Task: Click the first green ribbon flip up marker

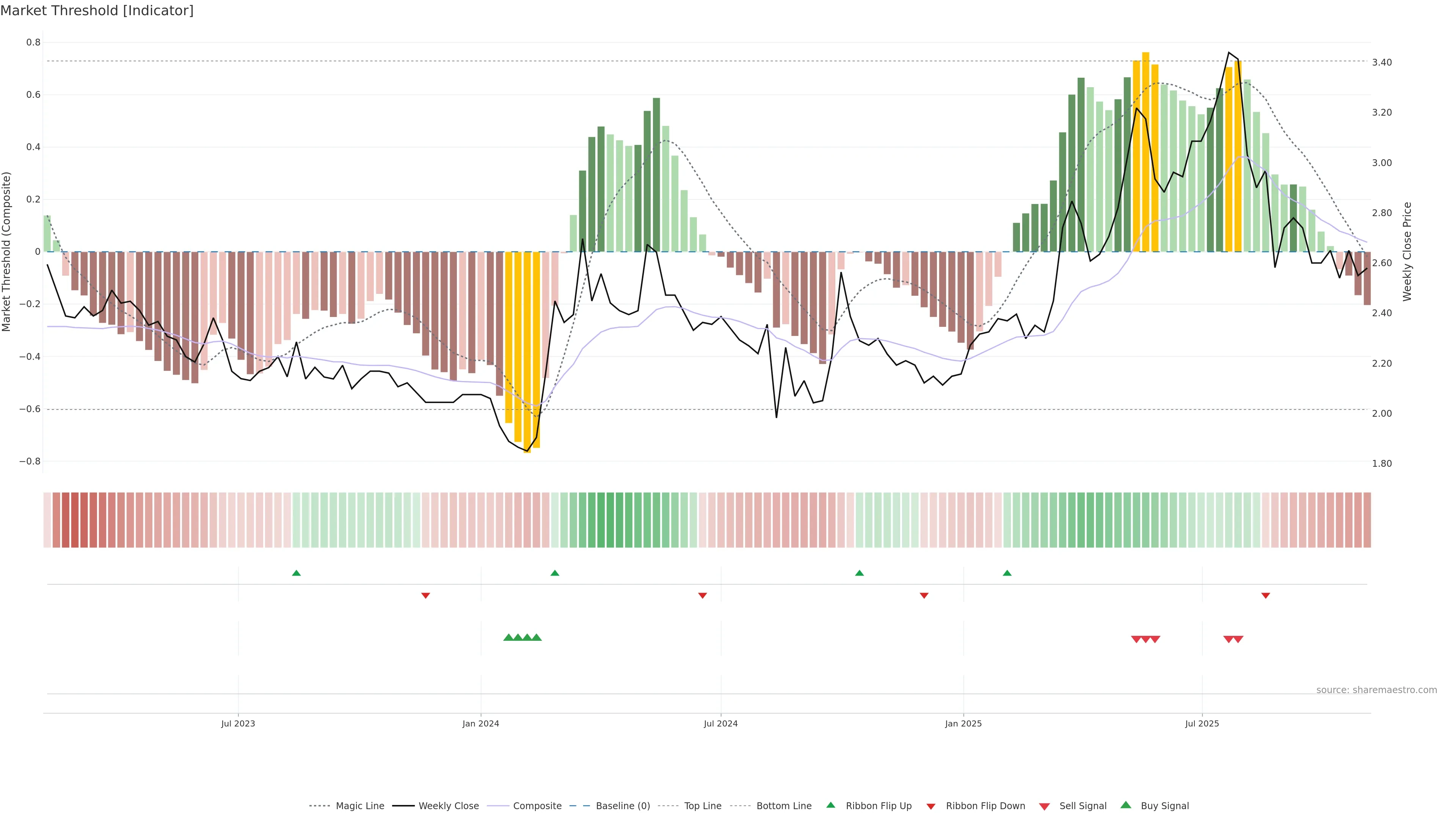Action: pyautogui.click(x=296, y=573)
